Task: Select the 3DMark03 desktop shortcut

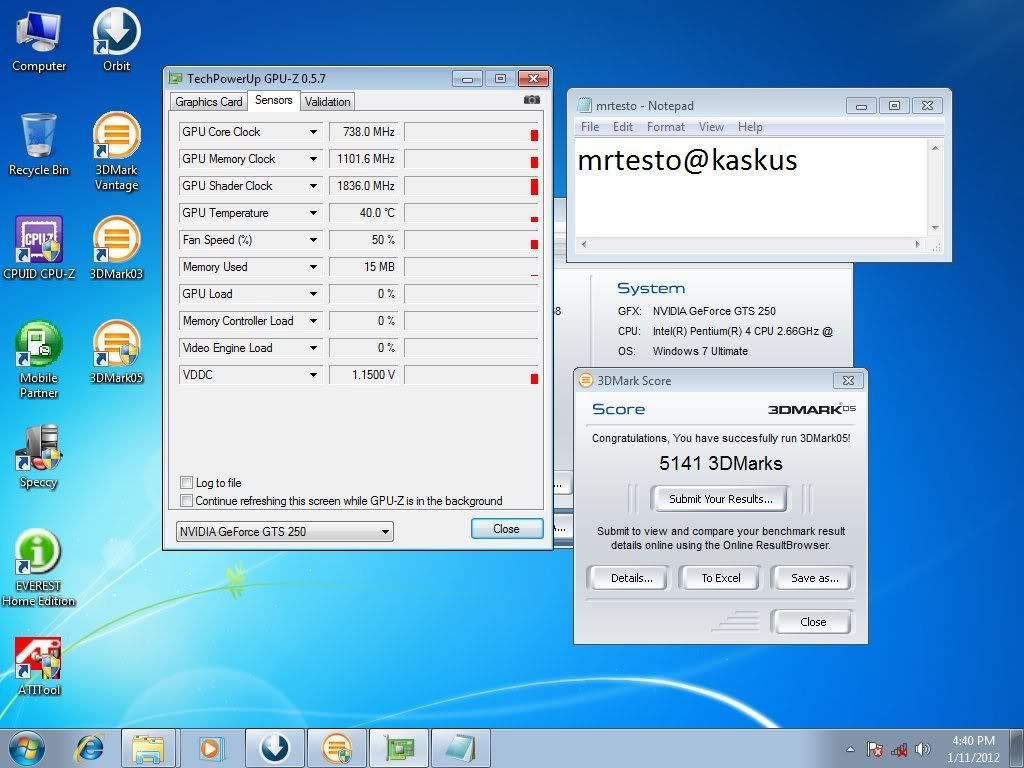Action: pyautogui.click(x=116, y=248)
